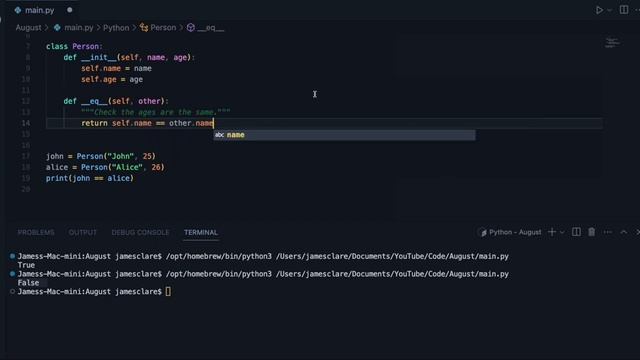
Task: Click the 'print(john == alice)' line
Action: [90, 178]
